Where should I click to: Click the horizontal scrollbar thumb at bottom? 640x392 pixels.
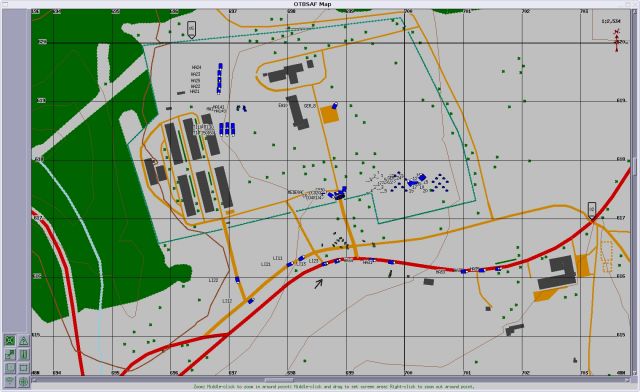(x=279, y=380)
